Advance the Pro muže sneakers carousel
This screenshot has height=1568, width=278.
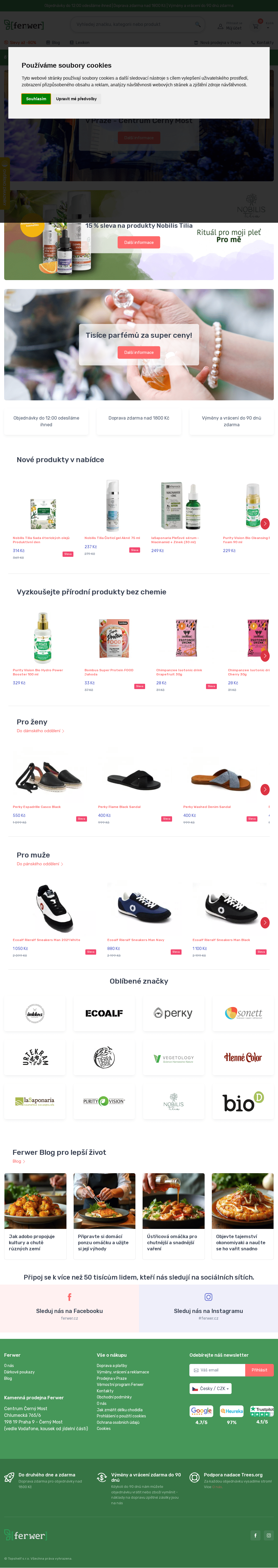pyautogui.click(x=265, y=923)
